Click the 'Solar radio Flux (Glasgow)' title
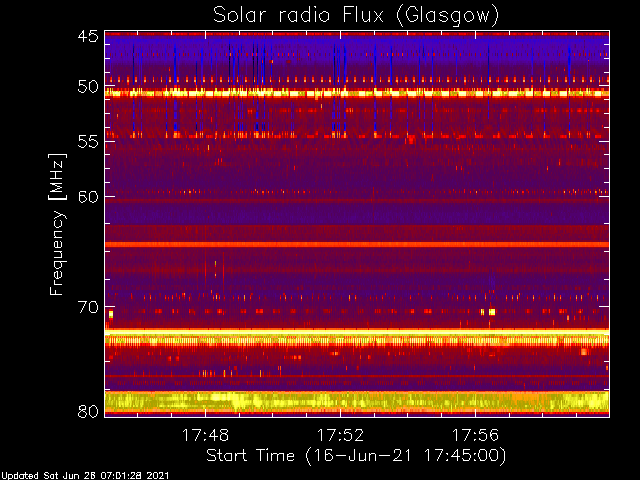 click(x=356, y=16)
